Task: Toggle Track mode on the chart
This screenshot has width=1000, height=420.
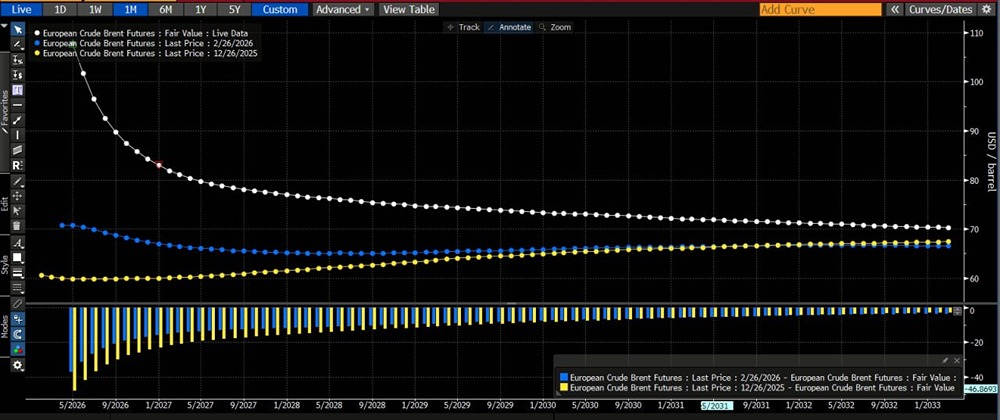Action: (x=463, y=27)
